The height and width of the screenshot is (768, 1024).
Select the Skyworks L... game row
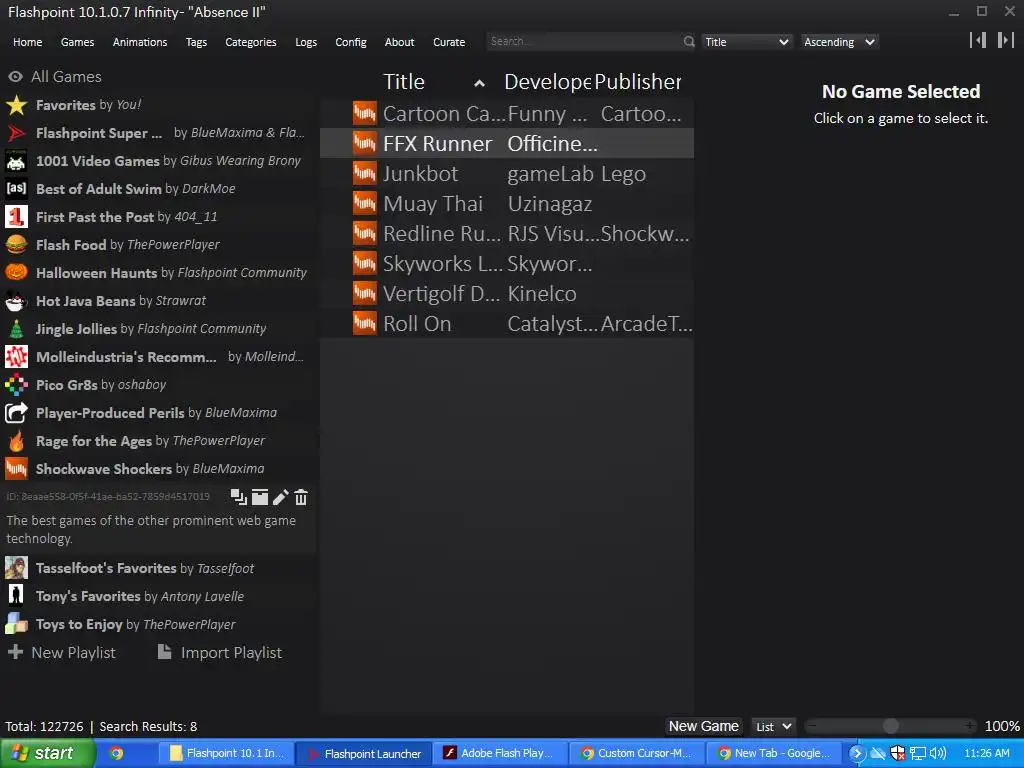[507, 264]
